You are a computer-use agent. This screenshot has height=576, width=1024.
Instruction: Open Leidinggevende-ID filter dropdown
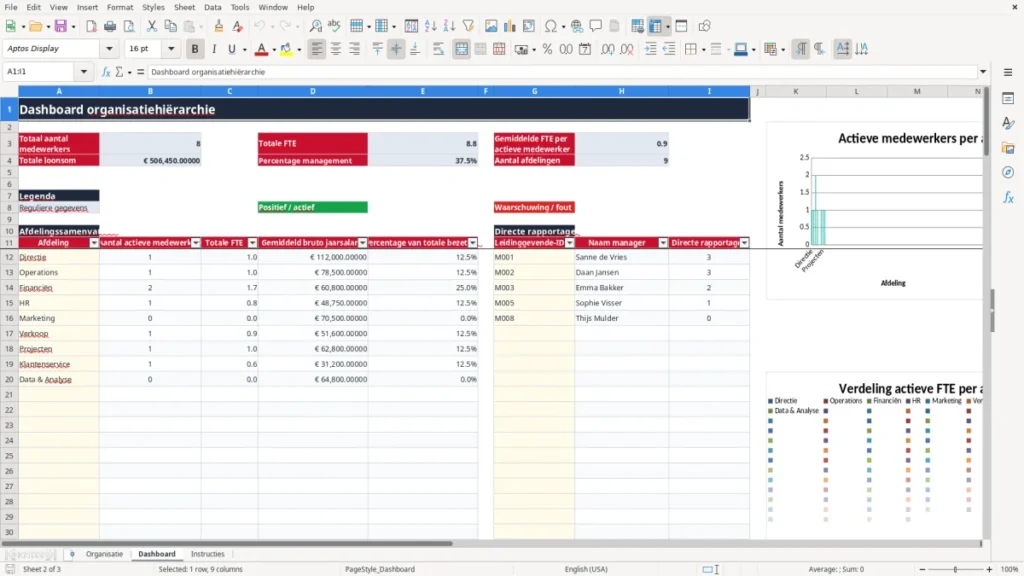pos(569,243)
